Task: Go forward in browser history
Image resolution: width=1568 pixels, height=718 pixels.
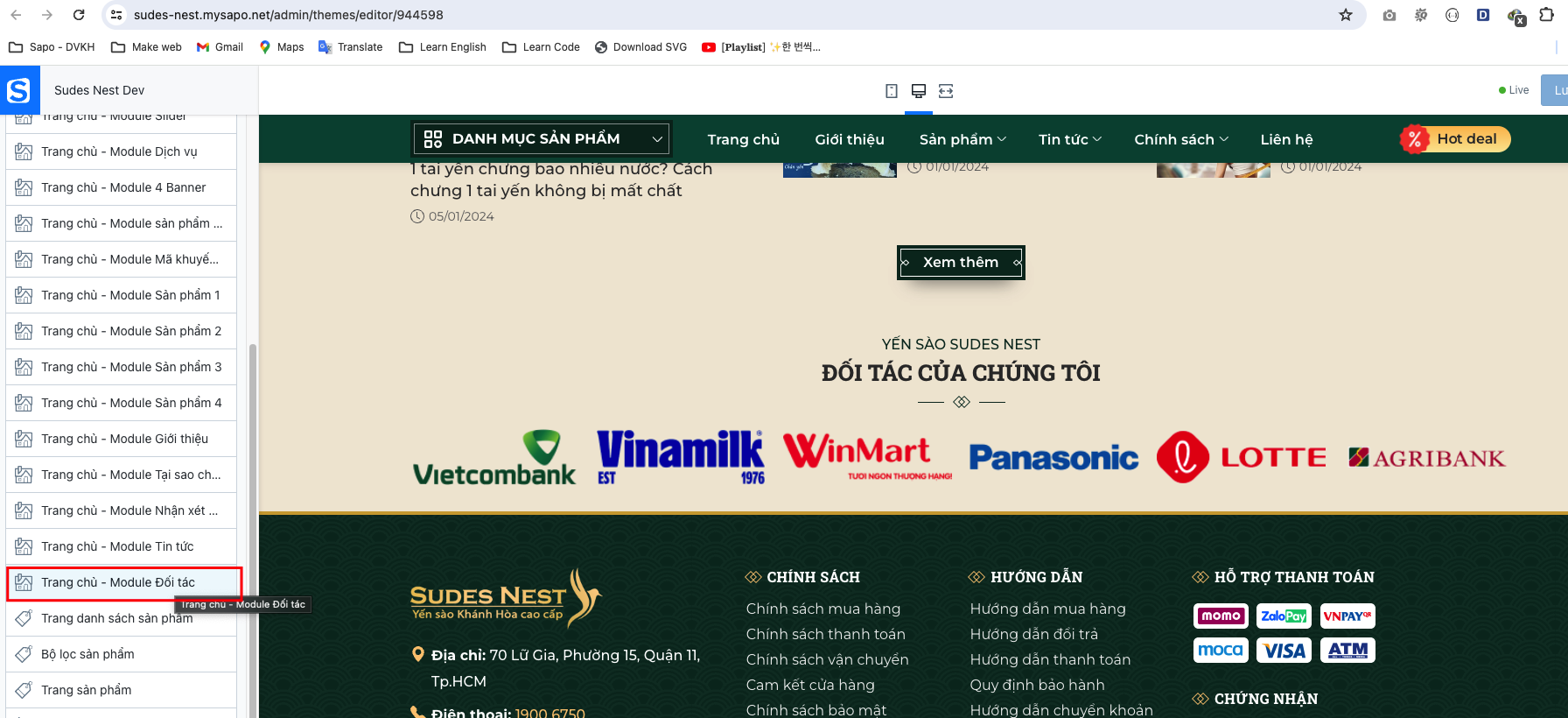Action: tap(47, 15)
